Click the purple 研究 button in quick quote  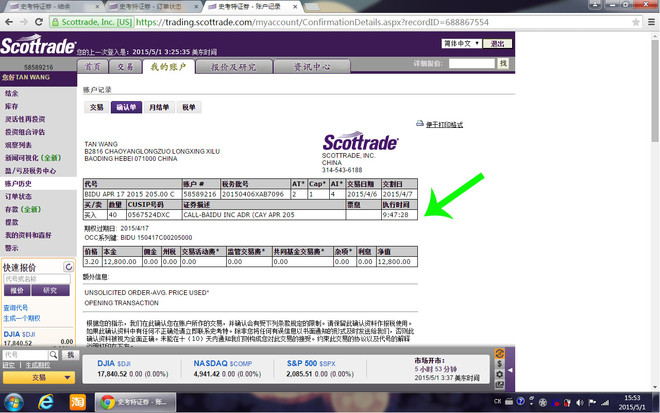pyautogui.click(x=50, y=290)
